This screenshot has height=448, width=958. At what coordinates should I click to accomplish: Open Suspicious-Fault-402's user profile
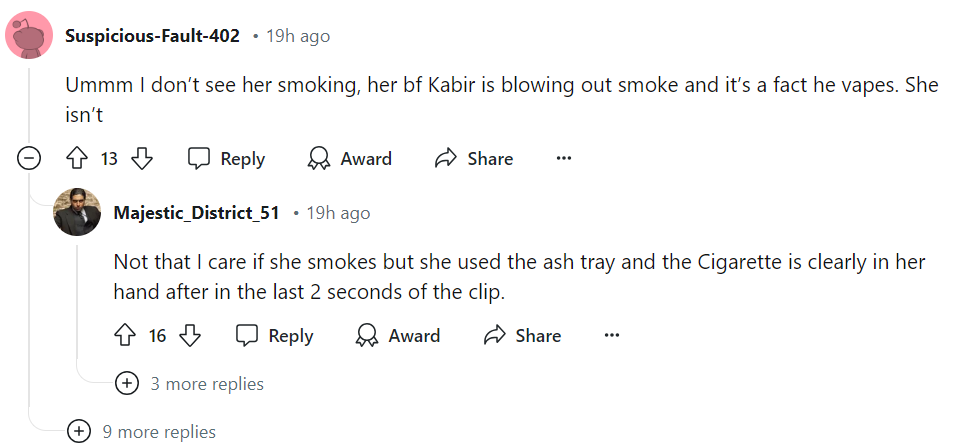click(152, 36)
